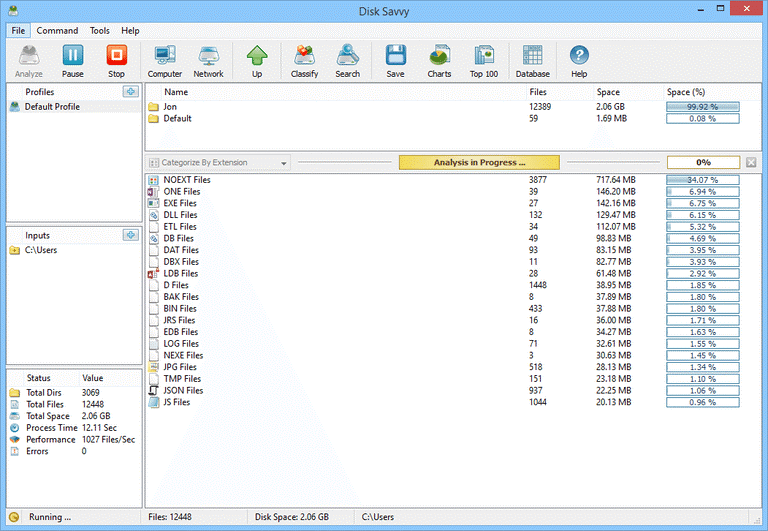Open the File menu
768x531 pixels.
18,30
